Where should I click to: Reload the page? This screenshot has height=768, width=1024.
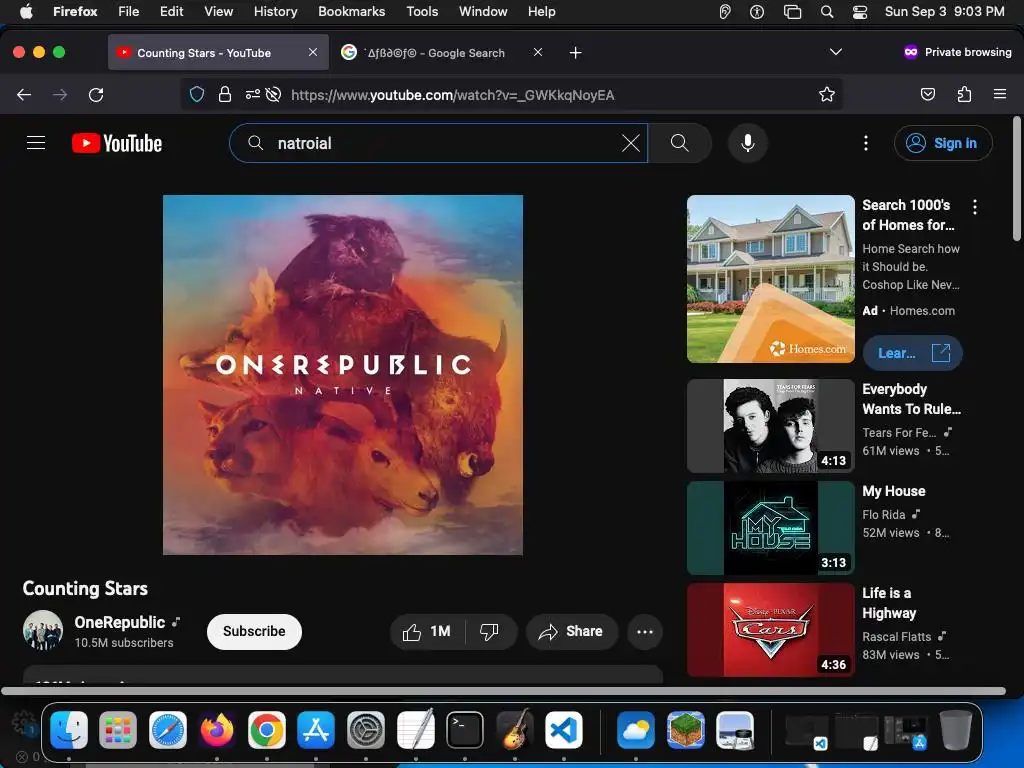coord(96,95)
